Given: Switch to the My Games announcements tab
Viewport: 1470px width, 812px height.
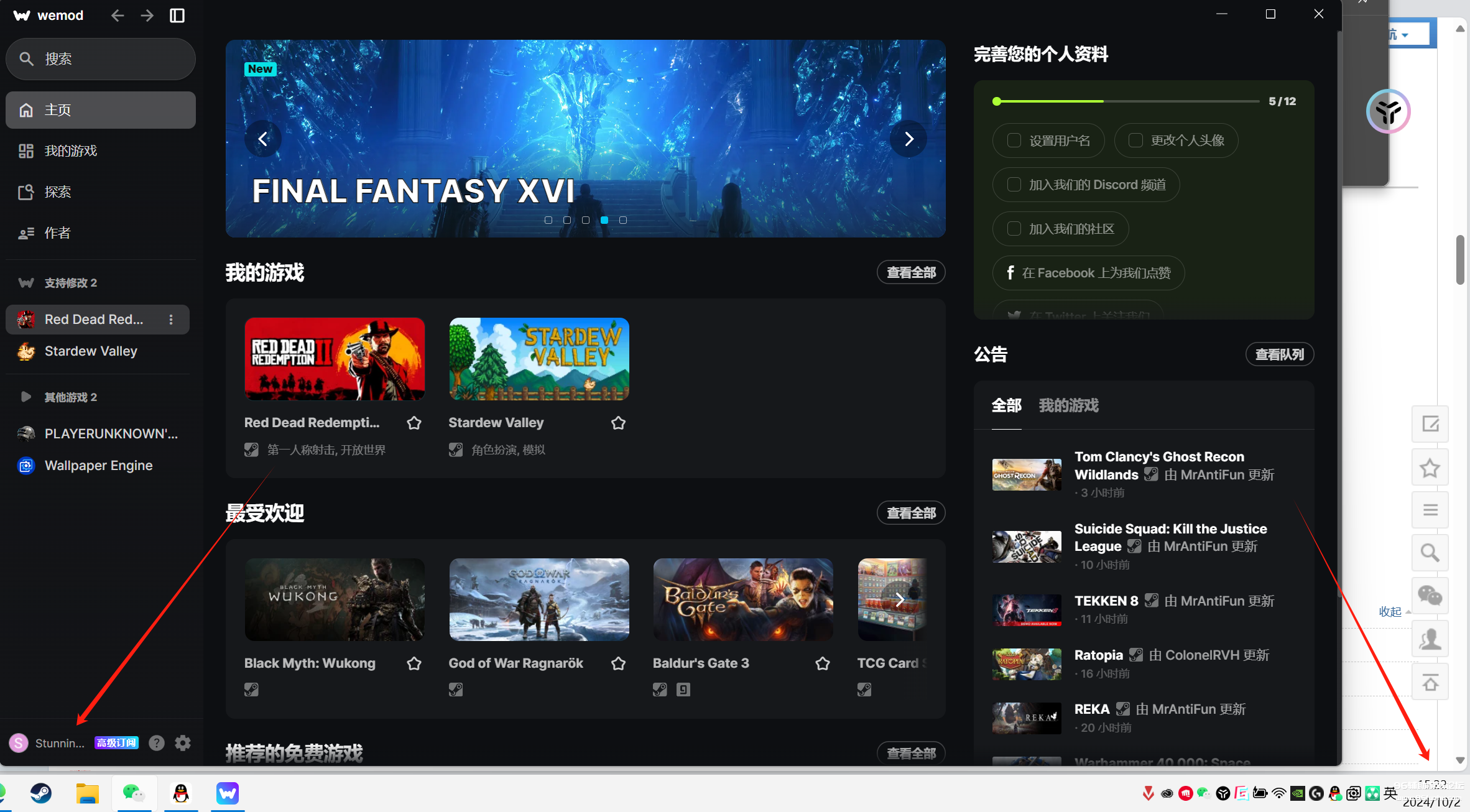Looking at the screenshot, I should (1068, 406).
